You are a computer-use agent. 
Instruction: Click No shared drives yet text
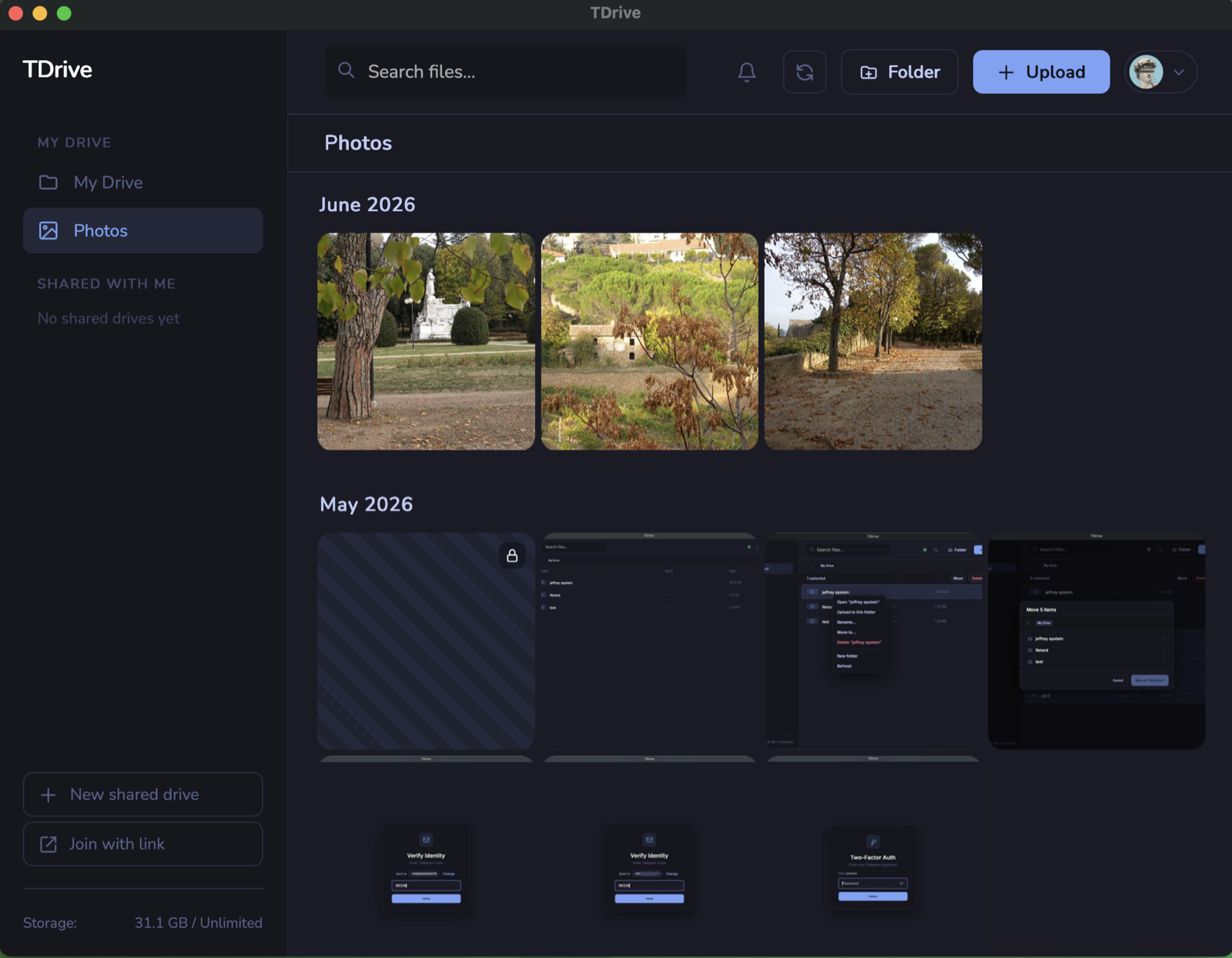point(109,318)
